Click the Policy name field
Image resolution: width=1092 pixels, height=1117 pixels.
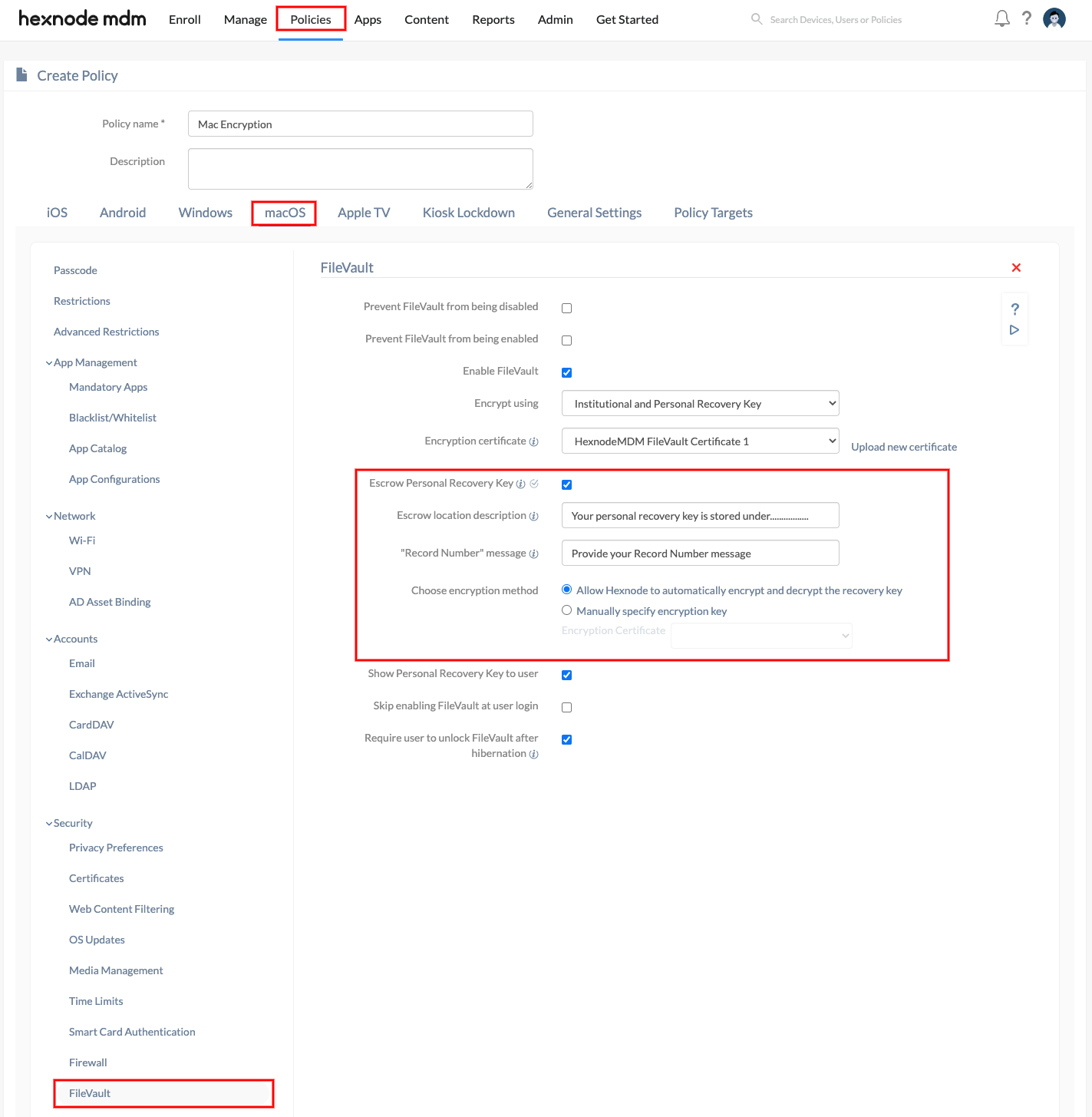(361, 124)
